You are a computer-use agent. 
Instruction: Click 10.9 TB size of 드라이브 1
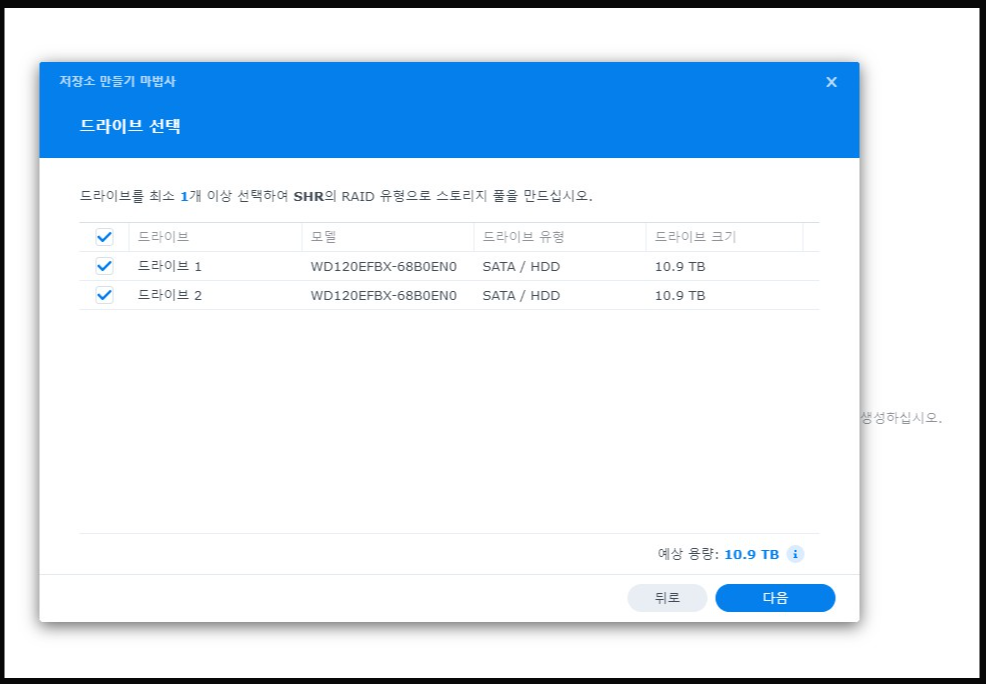[680, 267]
